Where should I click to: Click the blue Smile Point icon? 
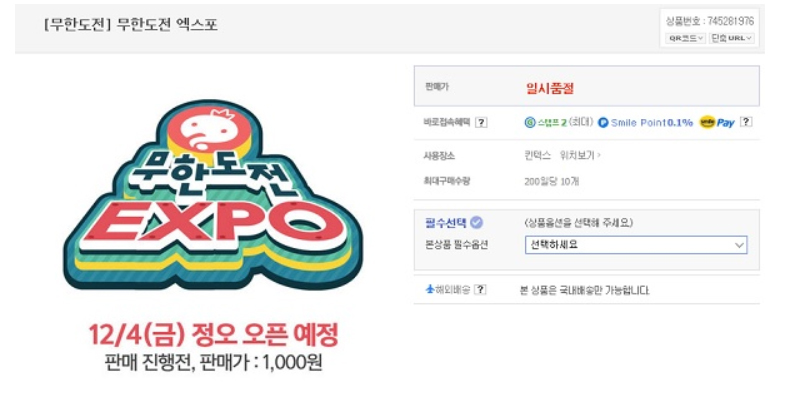[x=603, y=122]
